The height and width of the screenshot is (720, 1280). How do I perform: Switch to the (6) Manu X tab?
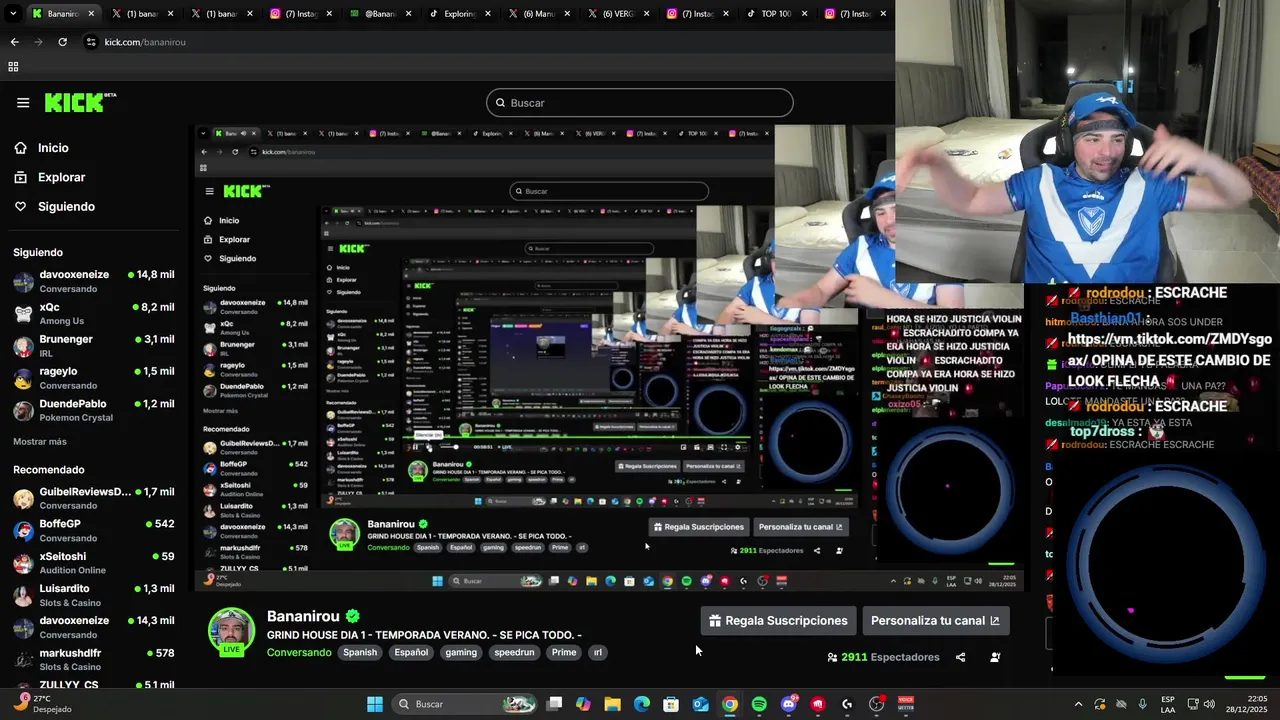pos(538,14)
